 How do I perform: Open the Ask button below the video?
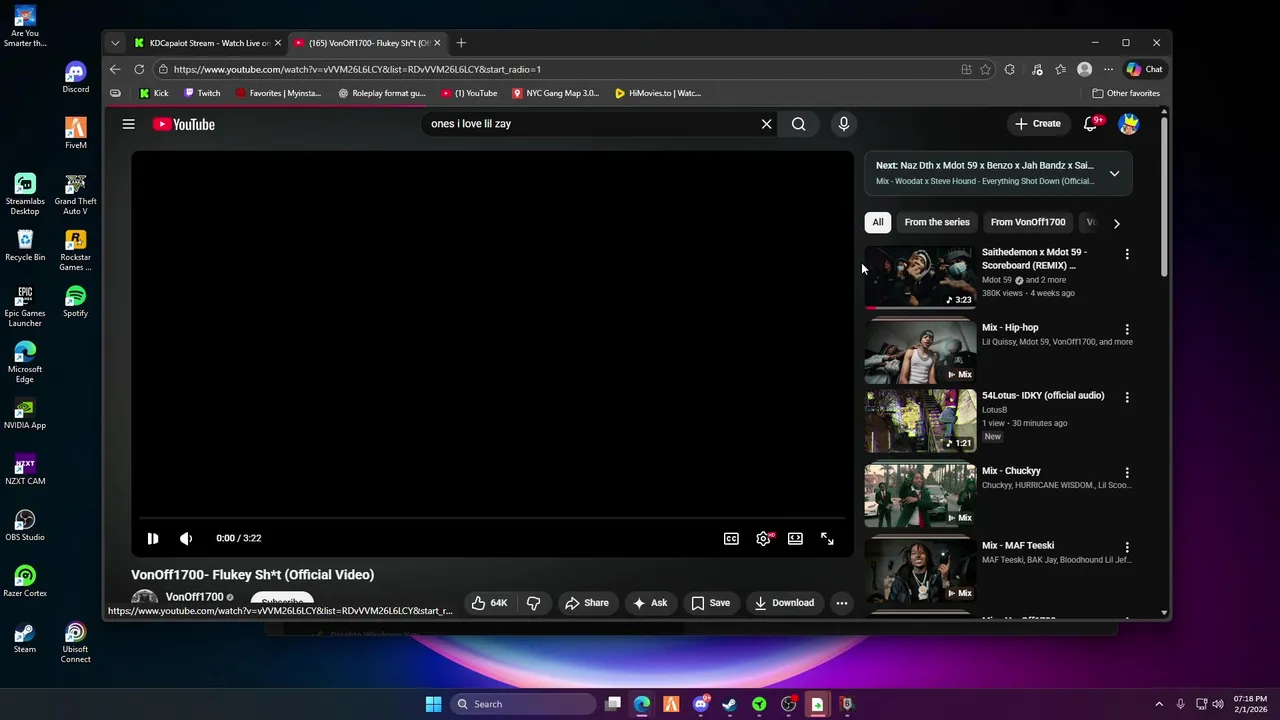650,603
